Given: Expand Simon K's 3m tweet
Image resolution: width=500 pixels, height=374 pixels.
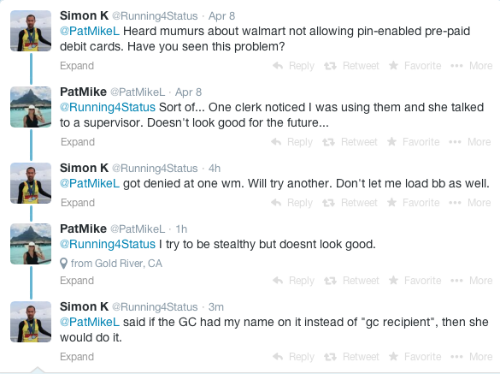Looking at the screenshot, I should (77, 357).
